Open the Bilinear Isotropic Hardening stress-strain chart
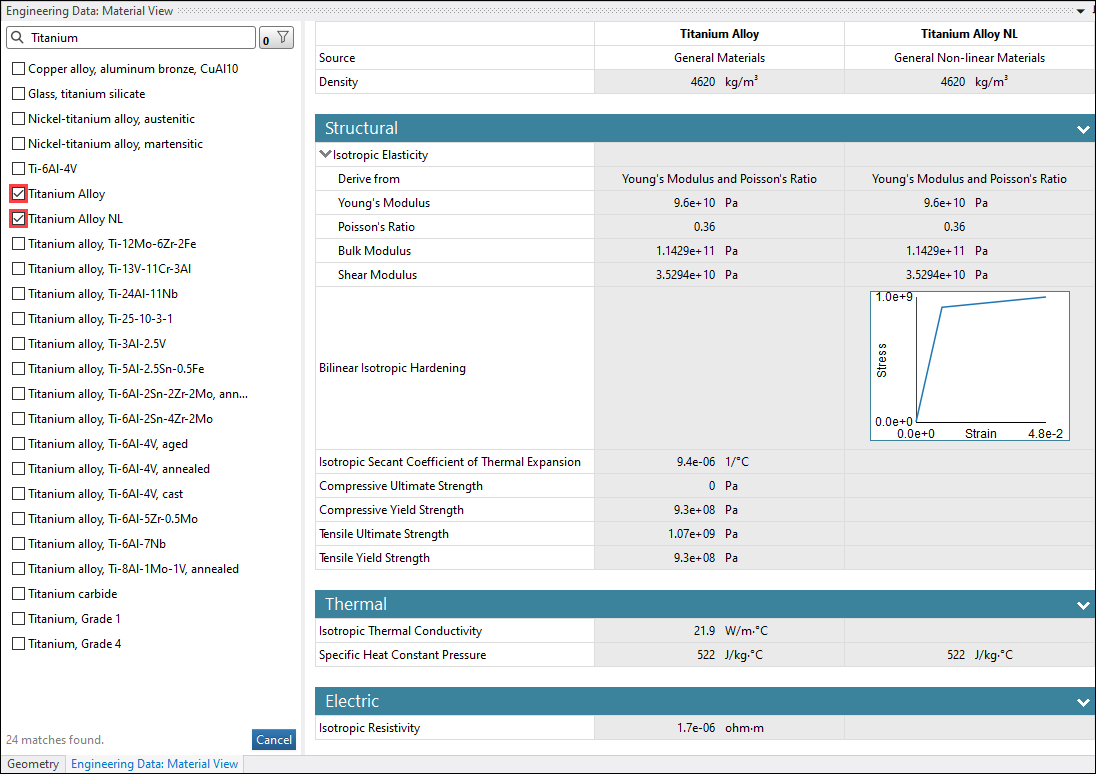The height and width of the screenshot is (774, 1096). point(969,366)
